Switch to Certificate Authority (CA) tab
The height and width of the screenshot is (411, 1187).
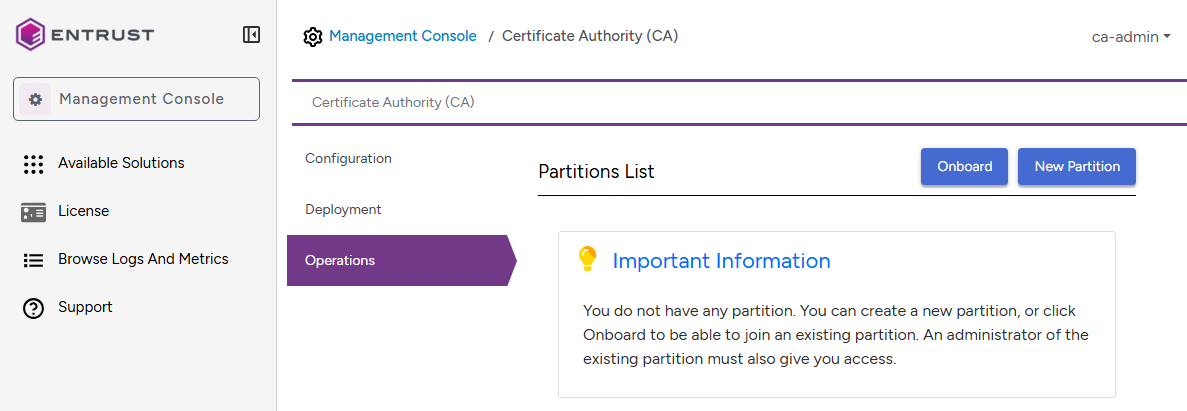pos(393,102)
